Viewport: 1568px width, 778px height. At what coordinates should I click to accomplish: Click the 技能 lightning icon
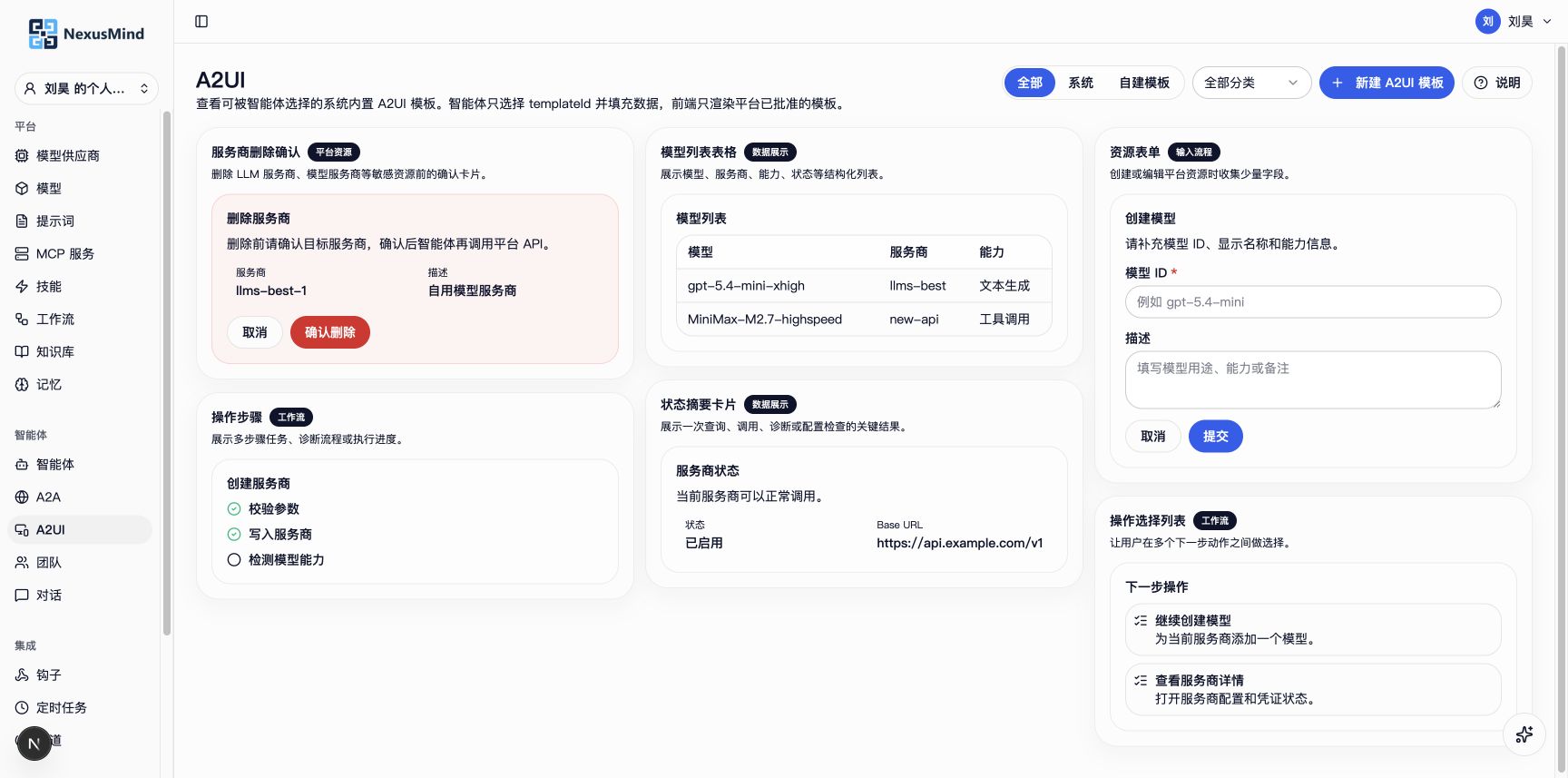[22, 286]
